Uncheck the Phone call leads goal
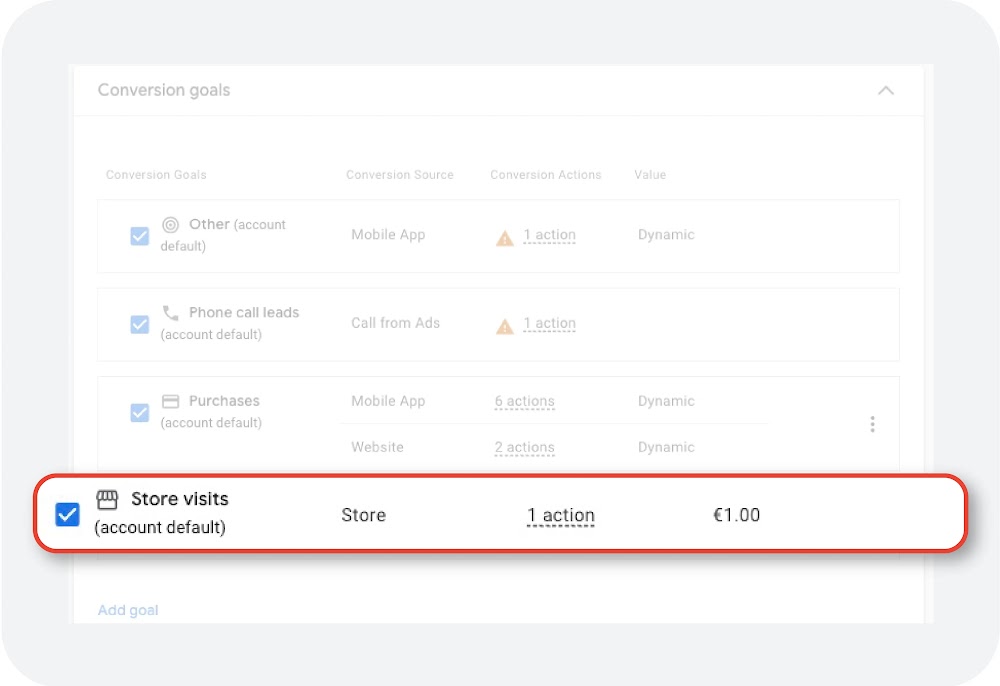The image size is (1000, 686). (x=139, y=324)
